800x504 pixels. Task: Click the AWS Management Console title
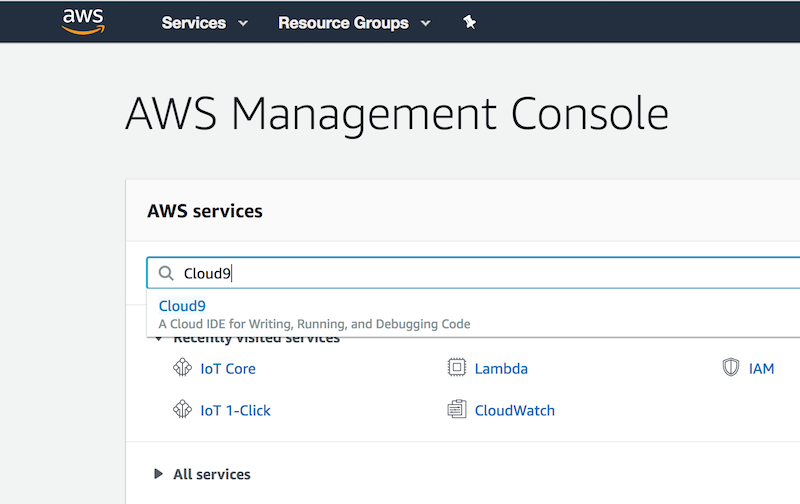[x=397, y=114]
